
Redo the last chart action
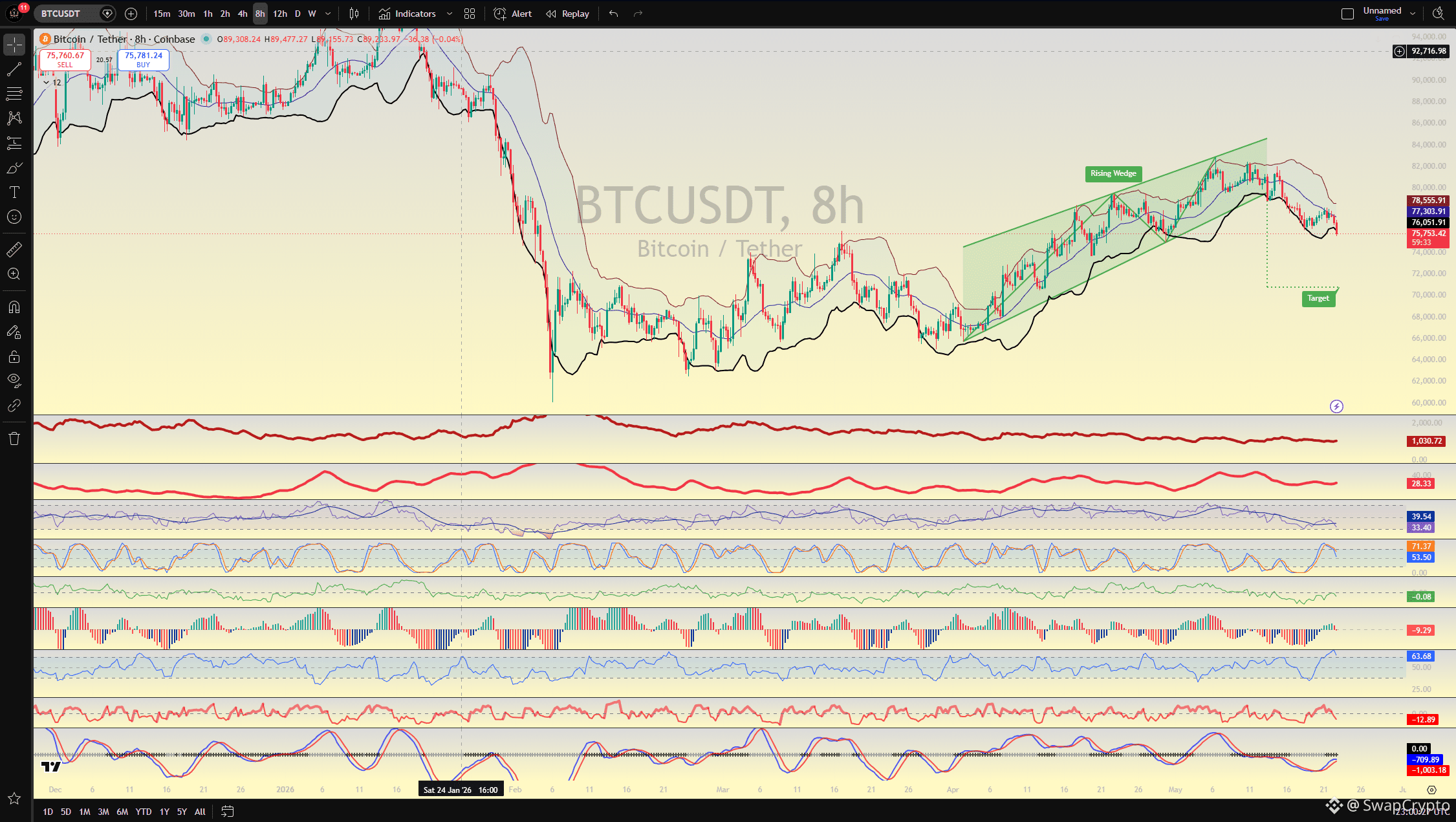coord(638,14)
